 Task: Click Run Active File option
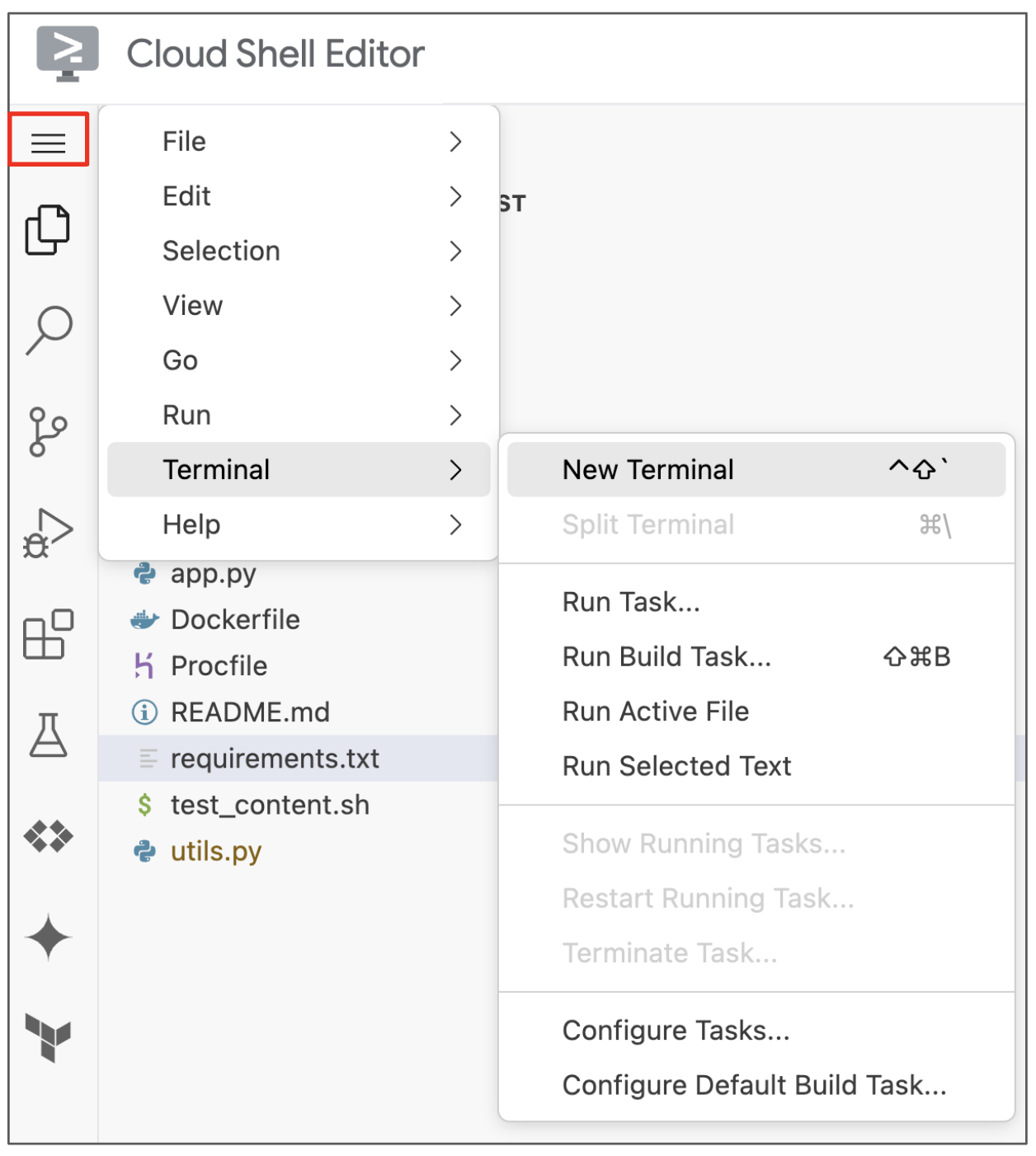[656, 712]
